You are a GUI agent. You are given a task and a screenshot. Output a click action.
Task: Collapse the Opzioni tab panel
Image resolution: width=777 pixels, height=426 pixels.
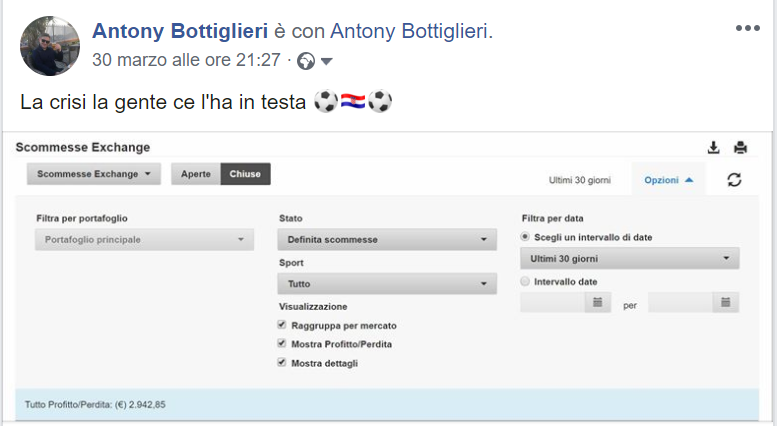(x=668, y=180)
